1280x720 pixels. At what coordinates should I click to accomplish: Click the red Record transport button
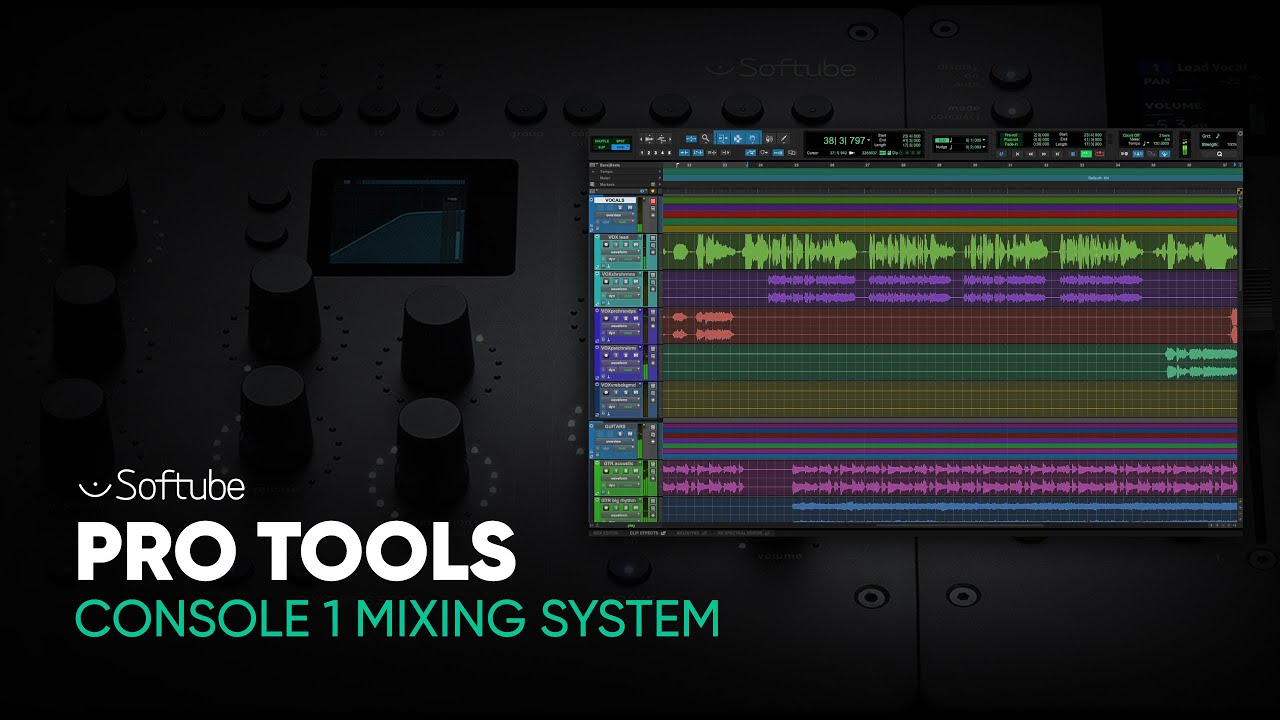click(x=1100, y=154)
